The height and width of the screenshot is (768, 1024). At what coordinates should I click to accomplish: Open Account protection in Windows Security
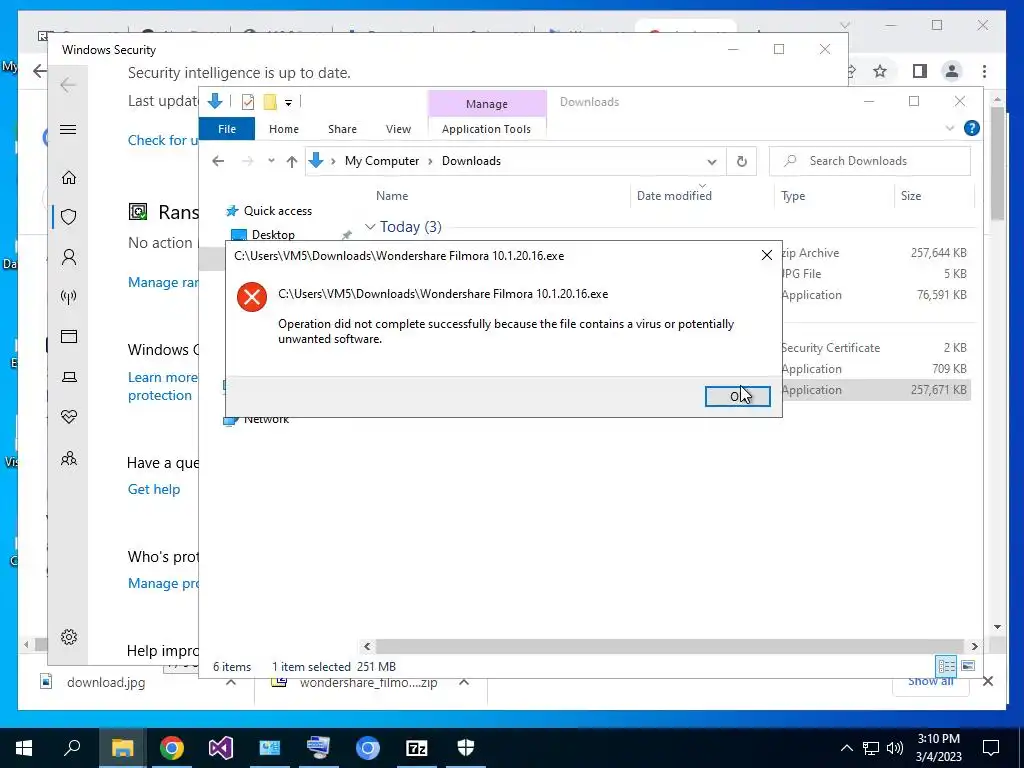tap(69, 257)
